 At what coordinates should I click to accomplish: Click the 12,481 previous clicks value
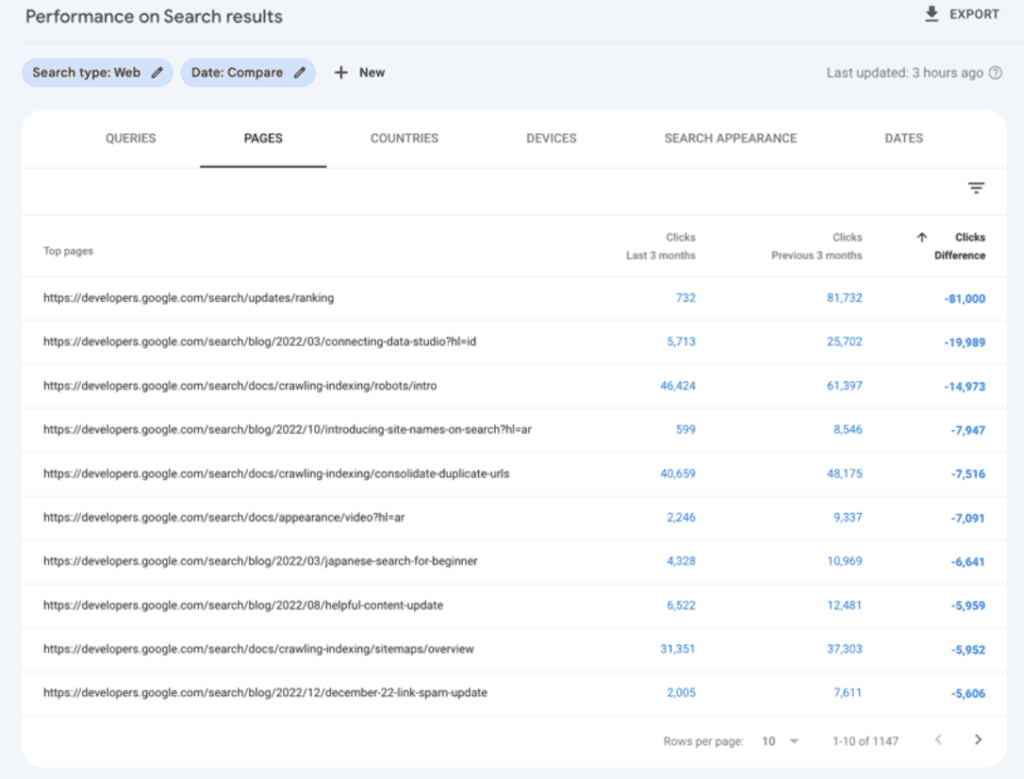point(844,605)
